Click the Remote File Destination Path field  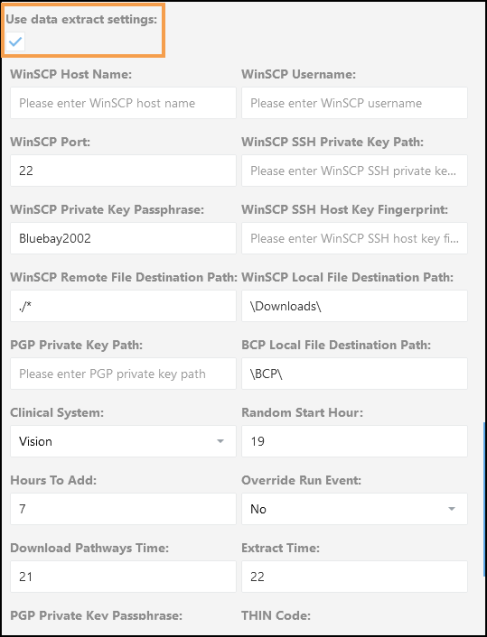[x=123, y=306]
